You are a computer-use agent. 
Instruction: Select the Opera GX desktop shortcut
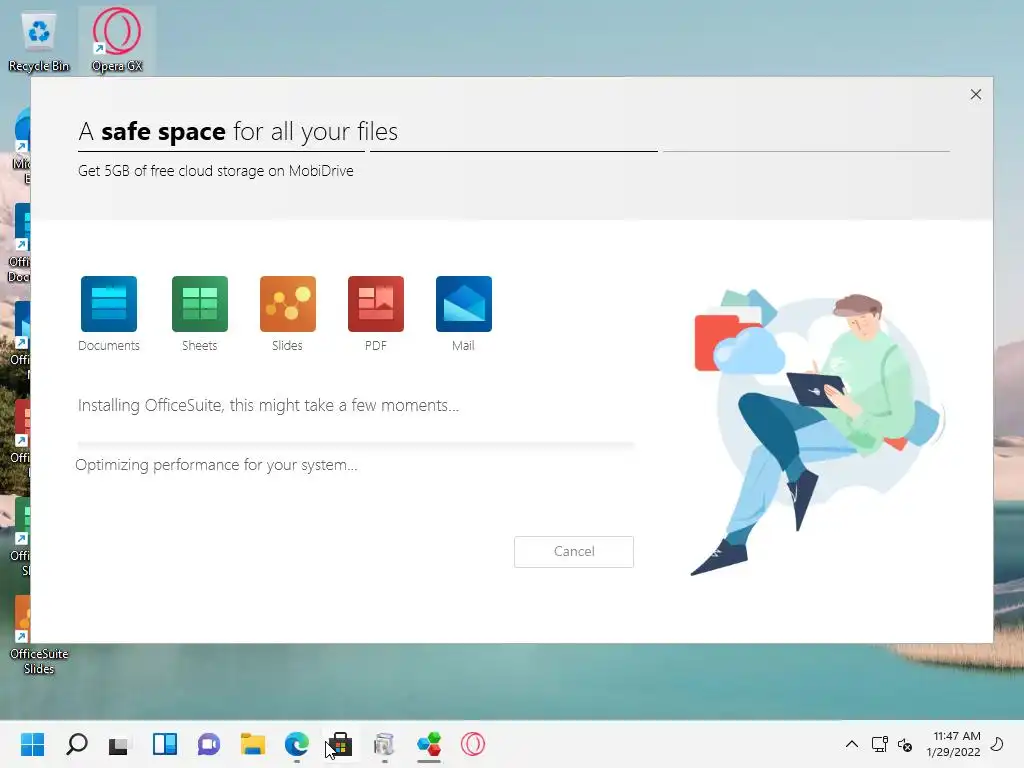(117, 40)
